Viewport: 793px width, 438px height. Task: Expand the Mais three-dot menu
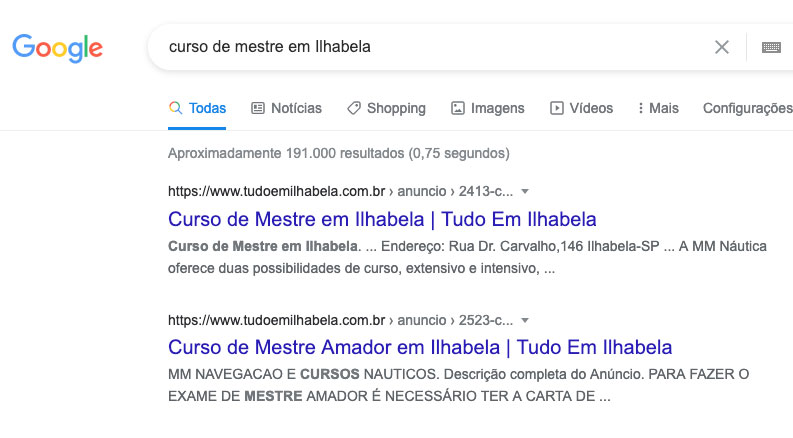657,108
